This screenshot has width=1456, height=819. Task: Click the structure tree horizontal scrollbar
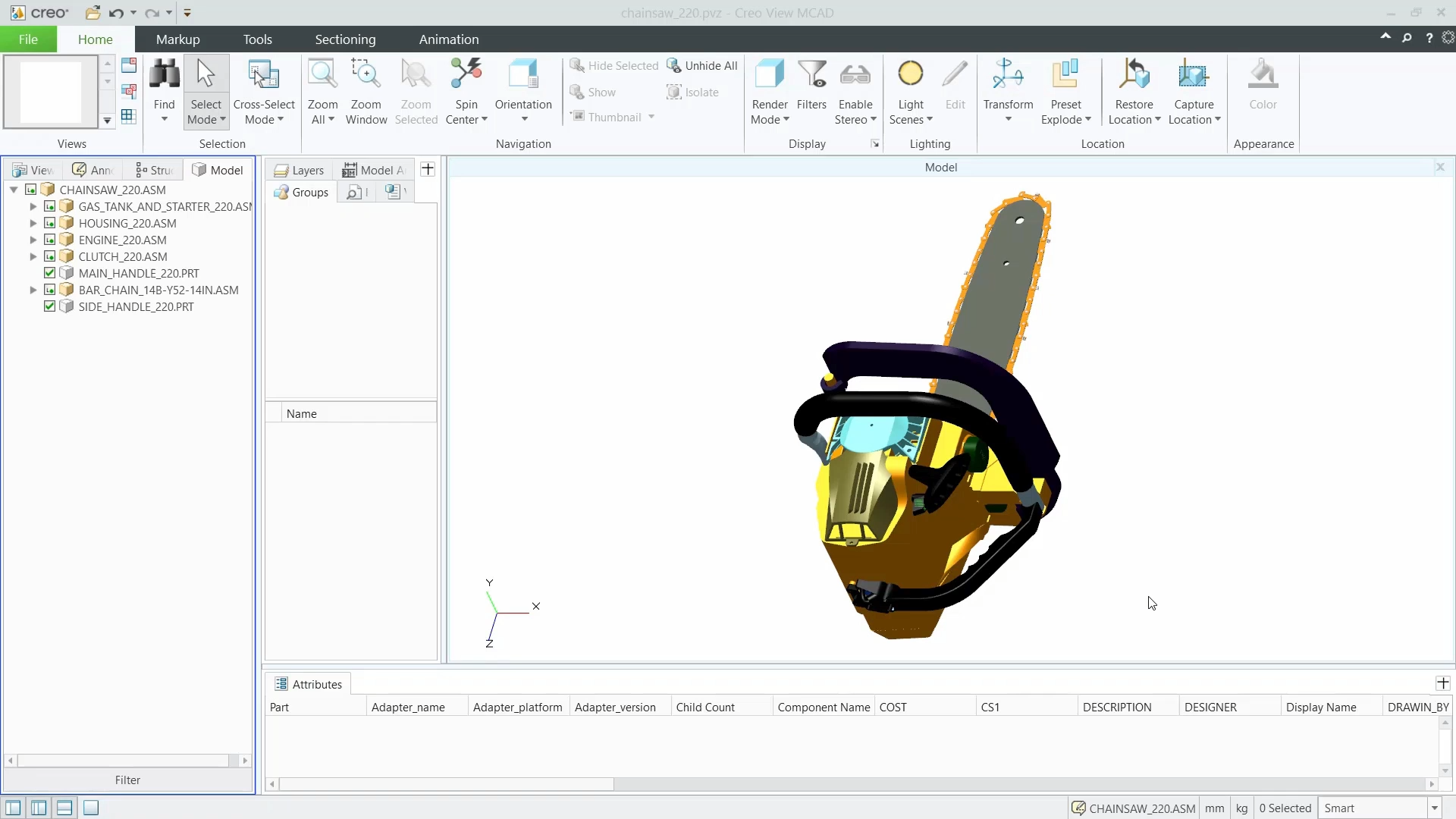123,760
